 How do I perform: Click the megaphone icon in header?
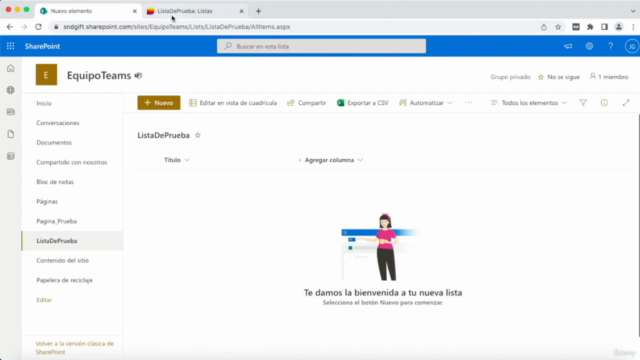pos(568,46)
